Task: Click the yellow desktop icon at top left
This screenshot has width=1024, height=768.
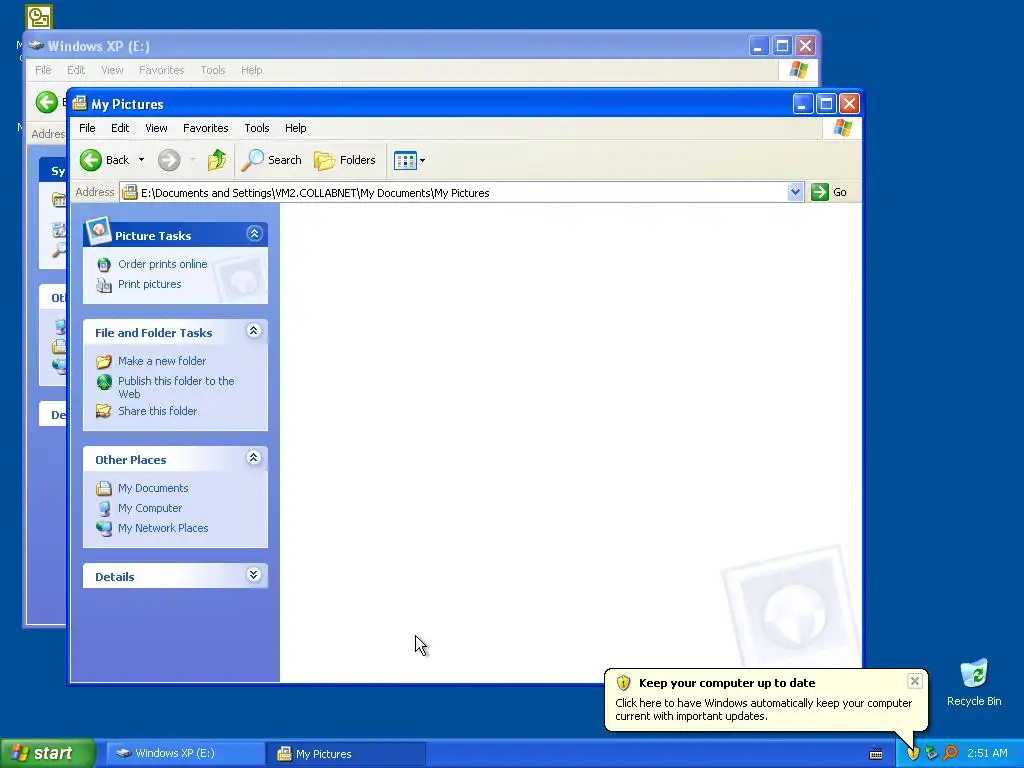Action: (x=39, y=17)
